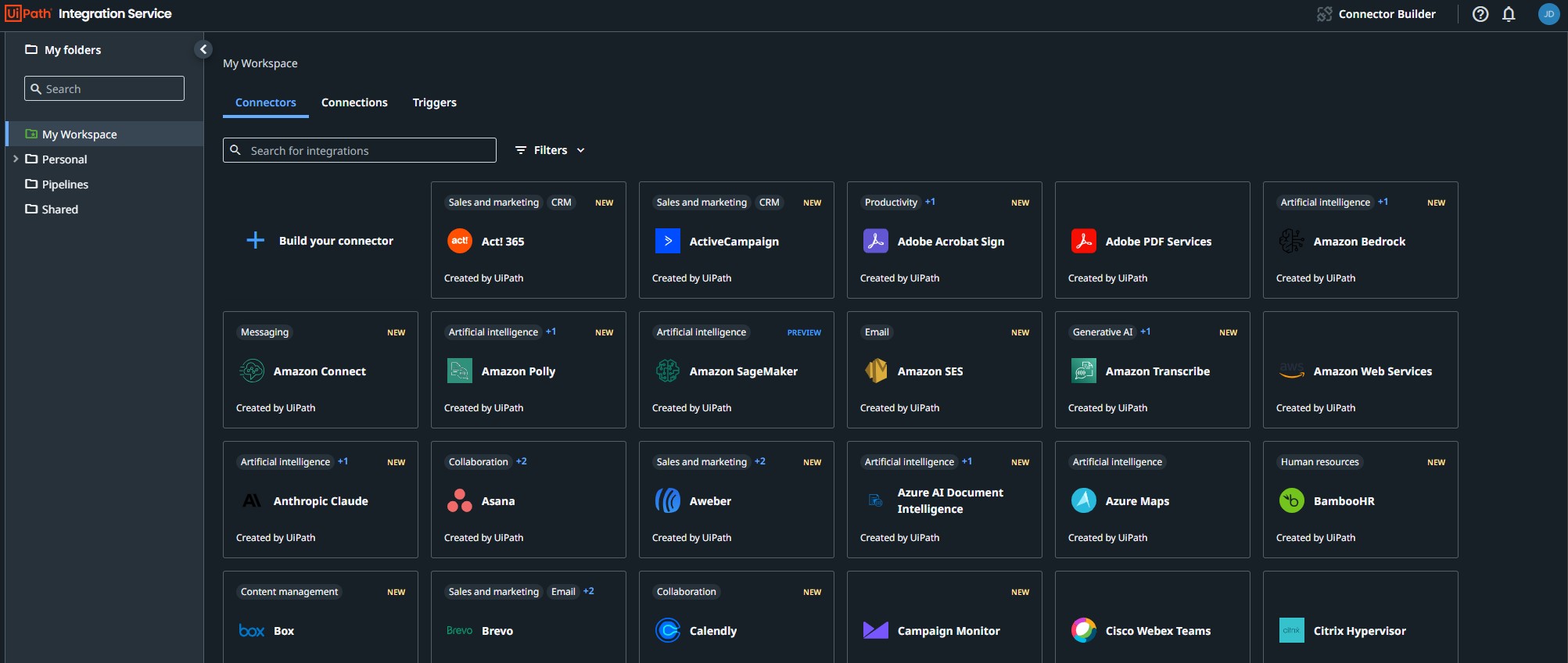Click the Azure AI Document Intelligence icon
This screenshot has width=1568, height=663.
[x=876, y=500]
